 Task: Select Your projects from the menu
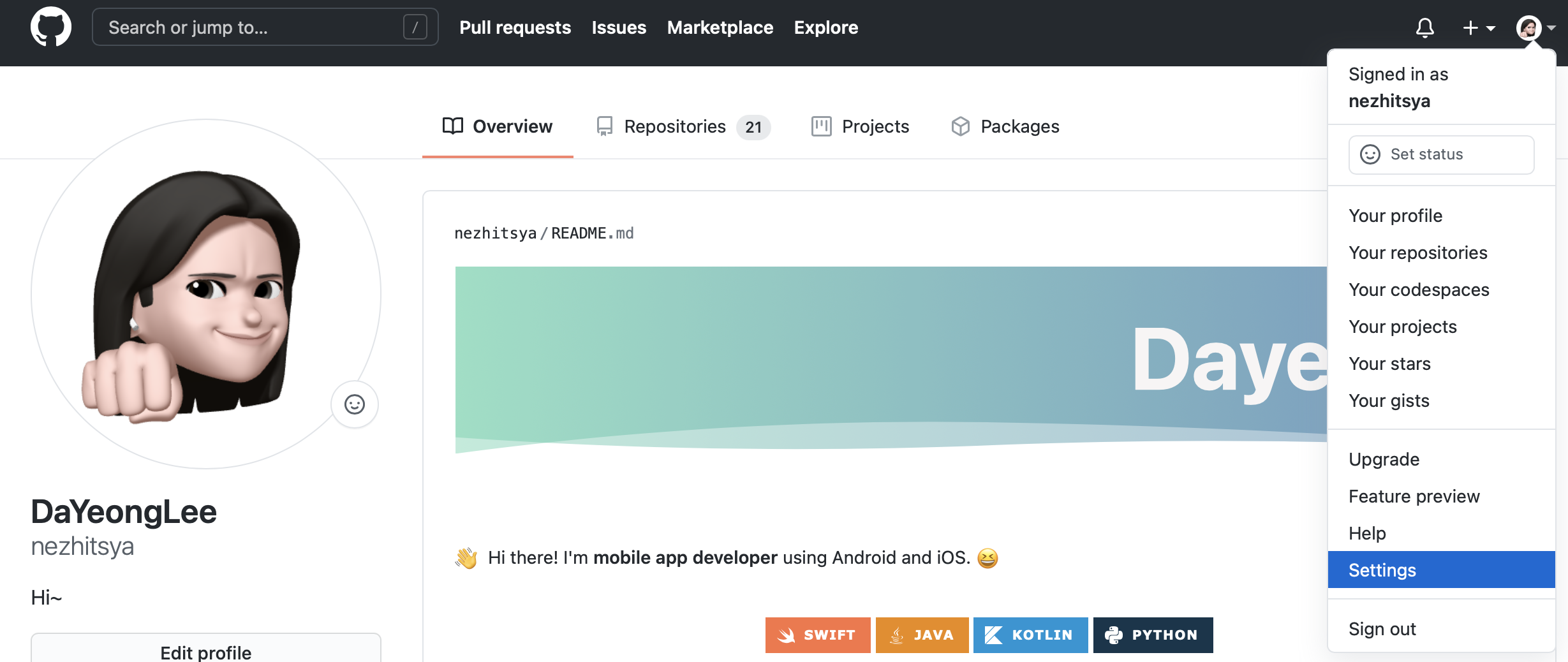[1441, 327]
